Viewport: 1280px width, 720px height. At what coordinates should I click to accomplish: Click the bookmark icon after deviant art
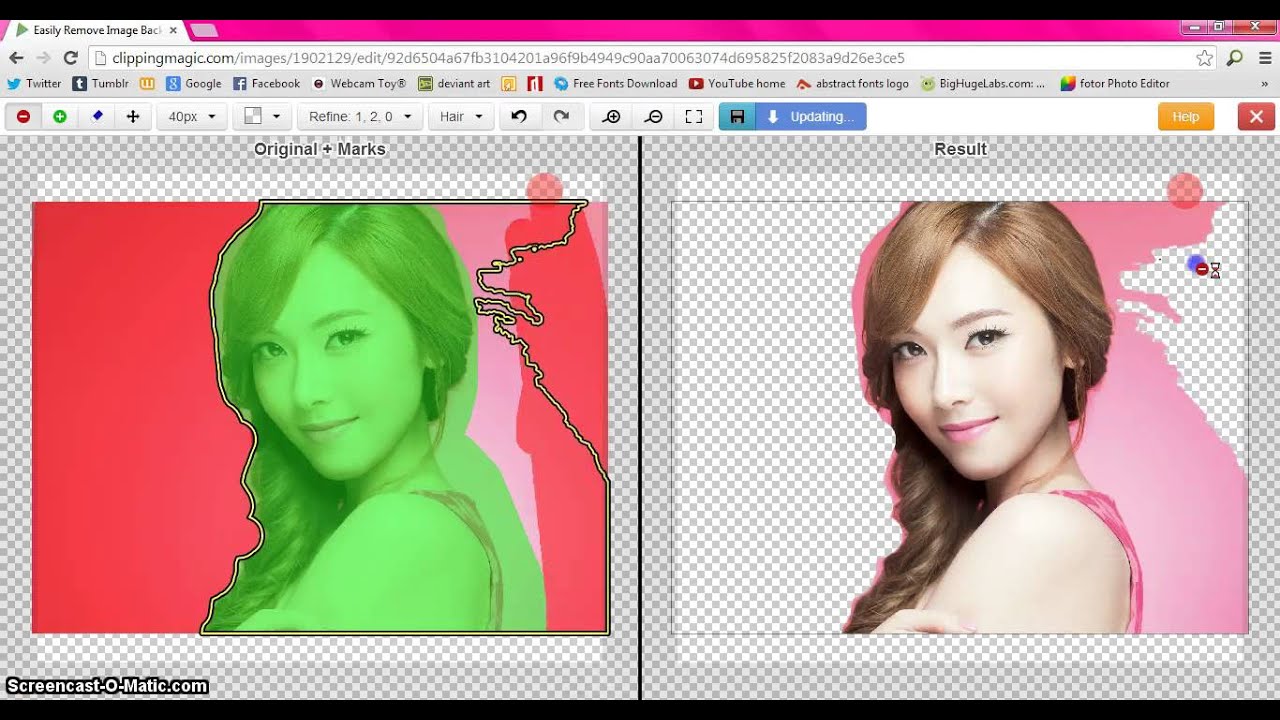(508, 84)
